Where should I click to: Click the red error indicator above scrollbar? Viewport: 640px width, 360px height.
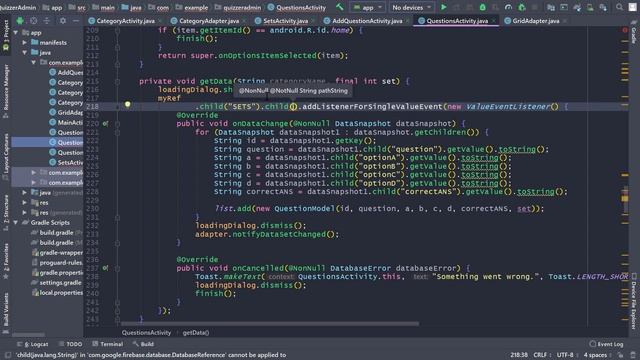pos(625,30)
